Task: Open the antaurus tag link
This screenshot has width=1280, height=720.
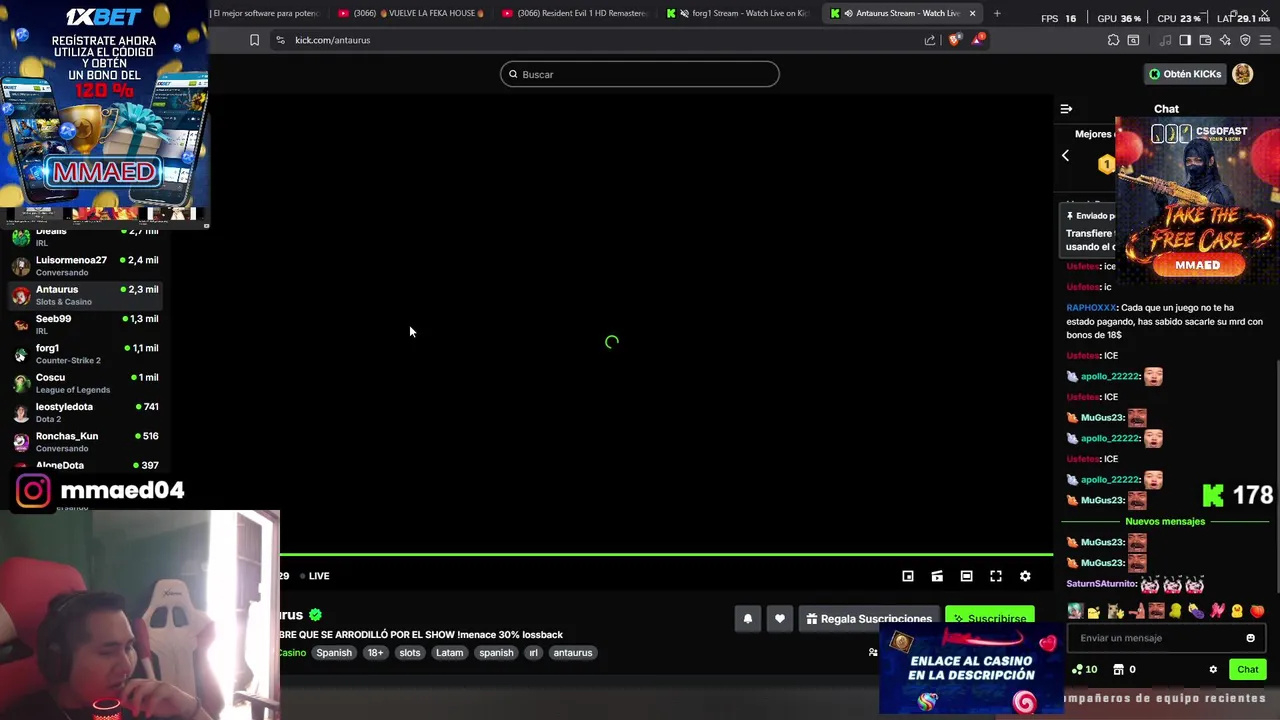Action: pyautogui.click(x=573, y=653)
